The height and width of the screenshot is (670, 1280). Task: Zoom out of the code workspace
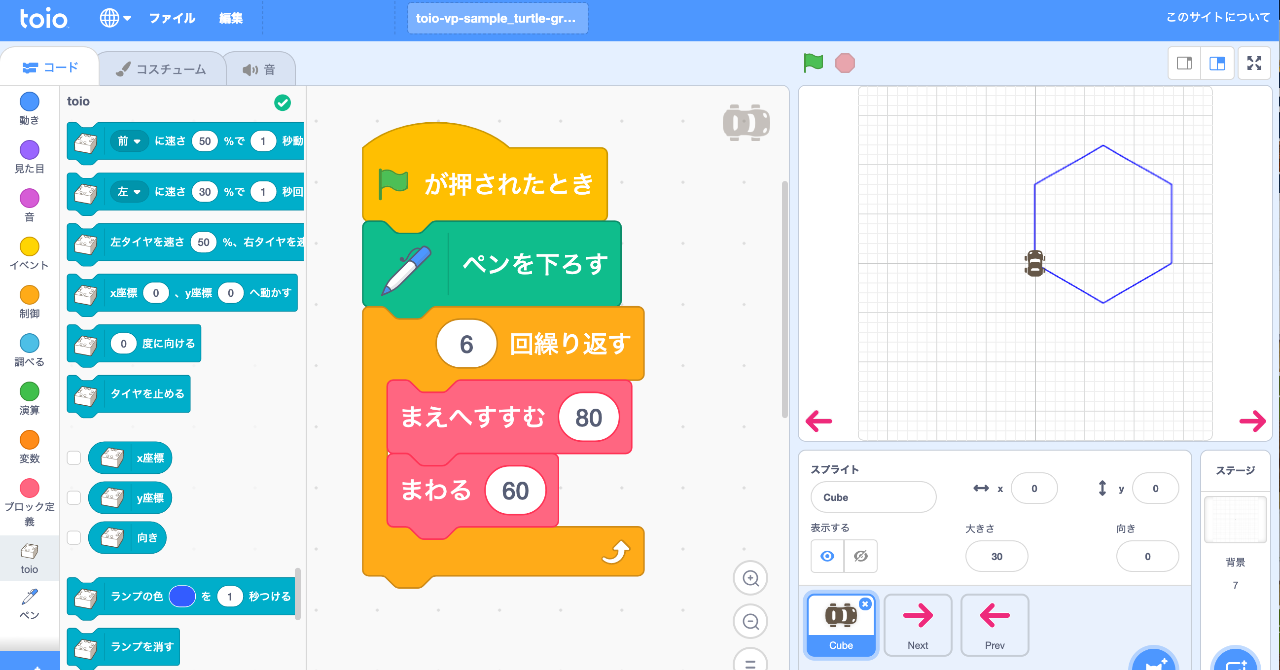750,622
